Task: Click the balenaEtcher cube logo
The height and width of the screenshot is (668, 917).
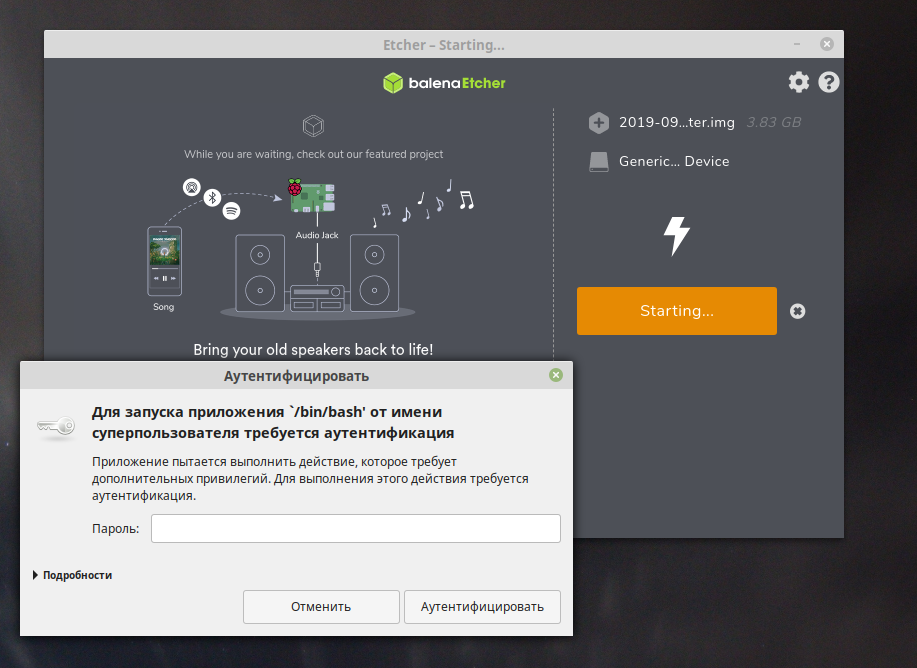Action: (x=393, y=83)
